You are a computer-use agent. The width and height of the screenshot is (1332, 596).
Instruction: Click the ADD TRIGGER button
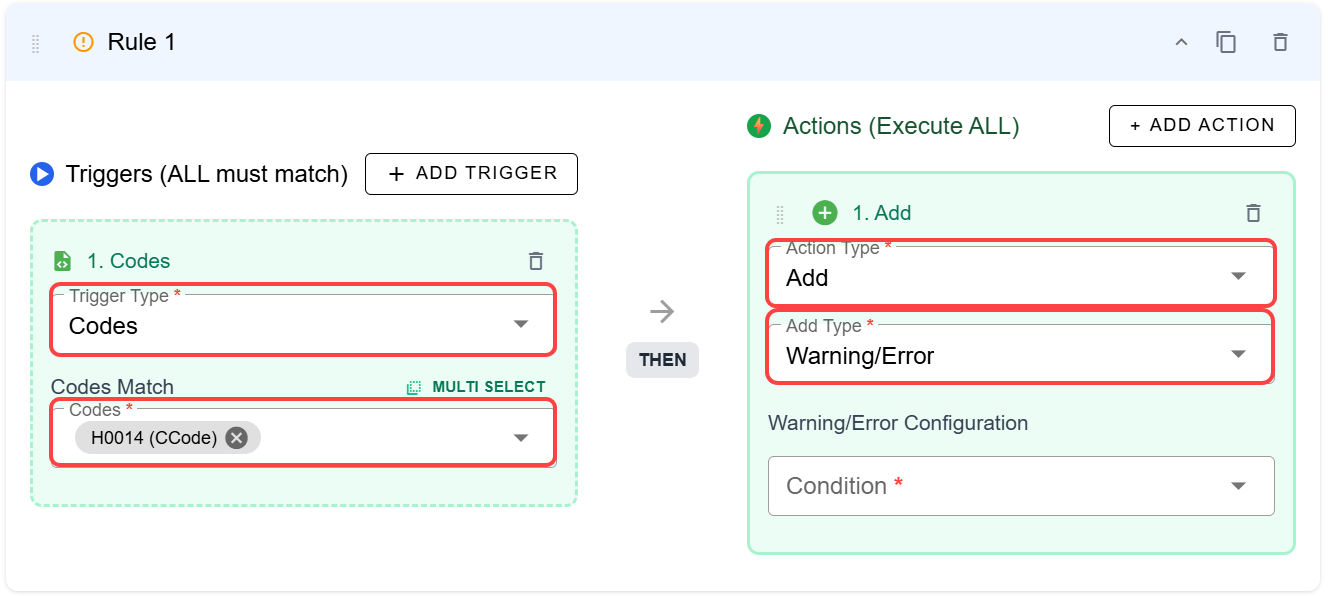pos(471,174)
